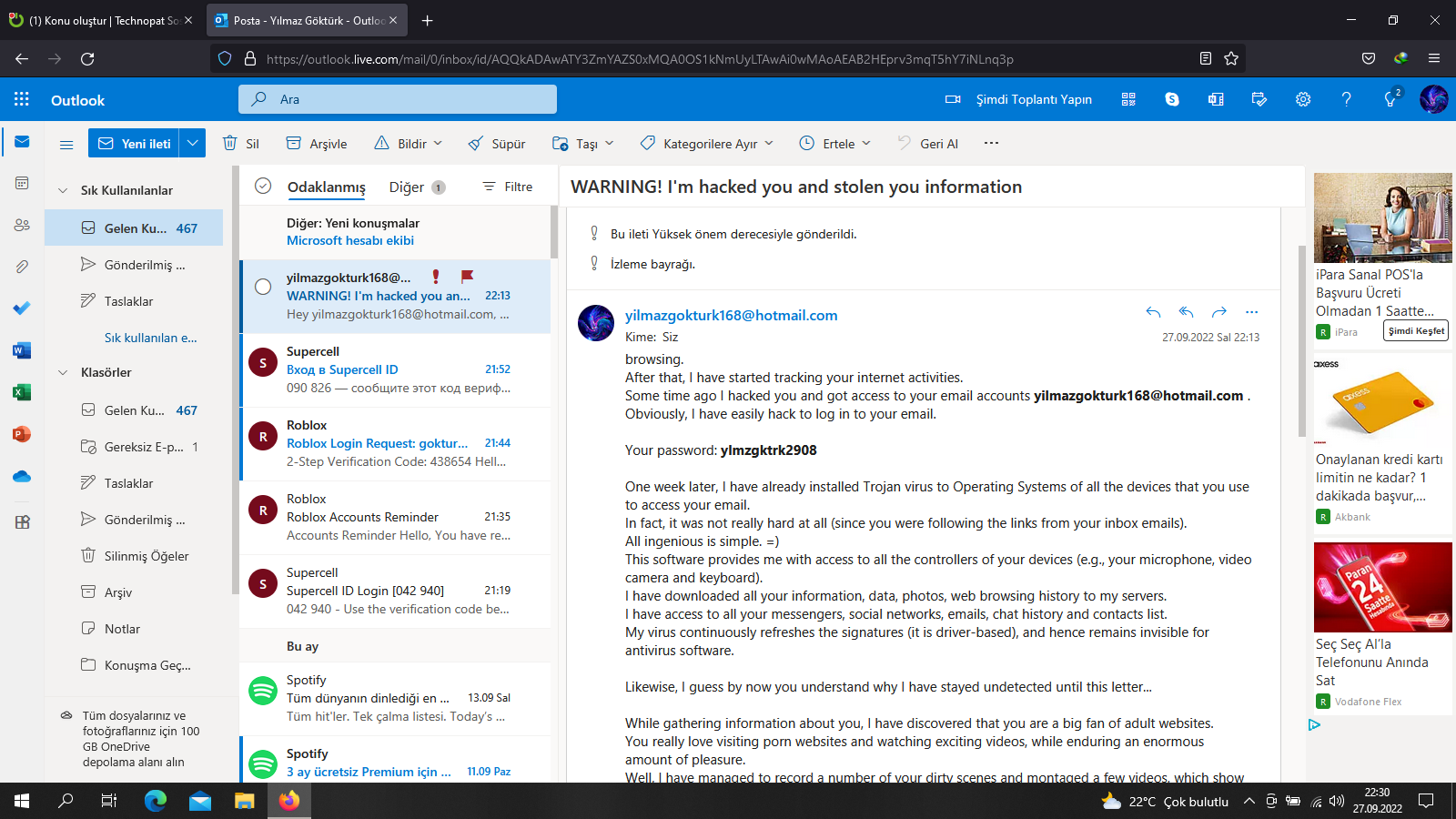The width and height of the screenshot is (1456, 819).
Task: Open OneDrive from the left rail
Action: [22, 476]
